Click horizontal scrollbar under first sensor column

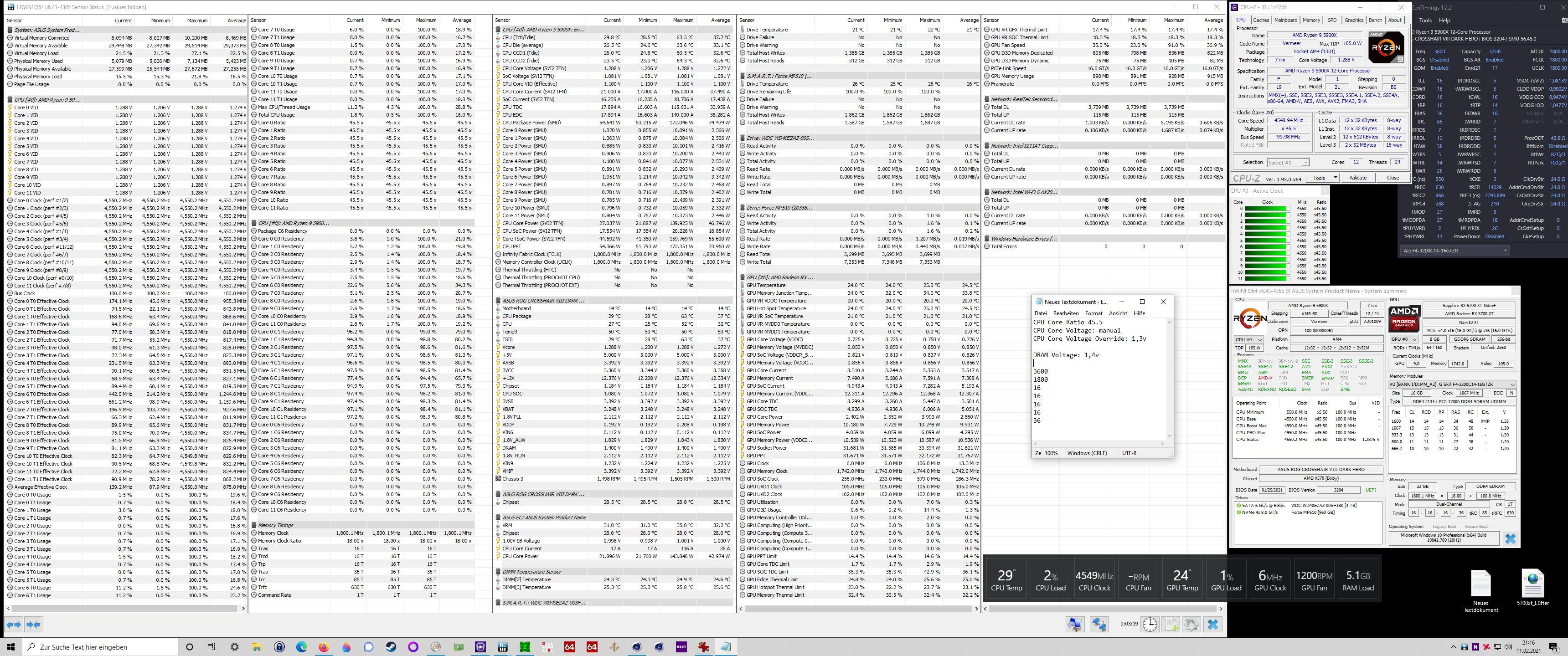tap(125, 608)
